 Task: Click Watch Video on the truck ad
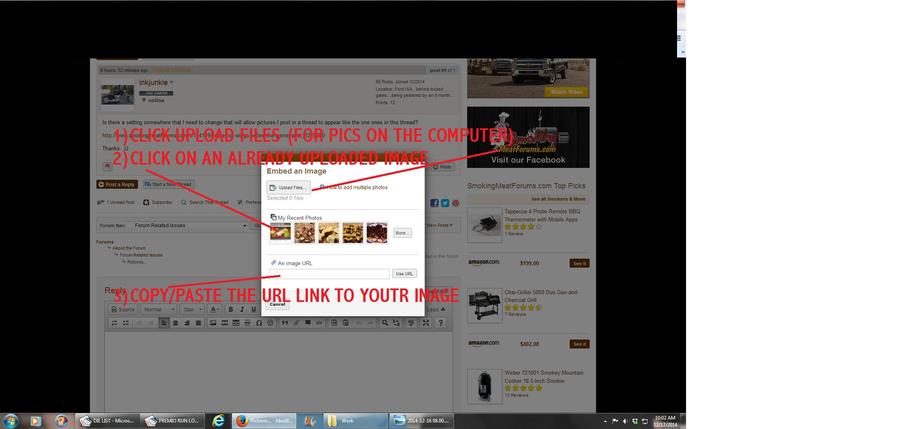click(x=567, y=92)
